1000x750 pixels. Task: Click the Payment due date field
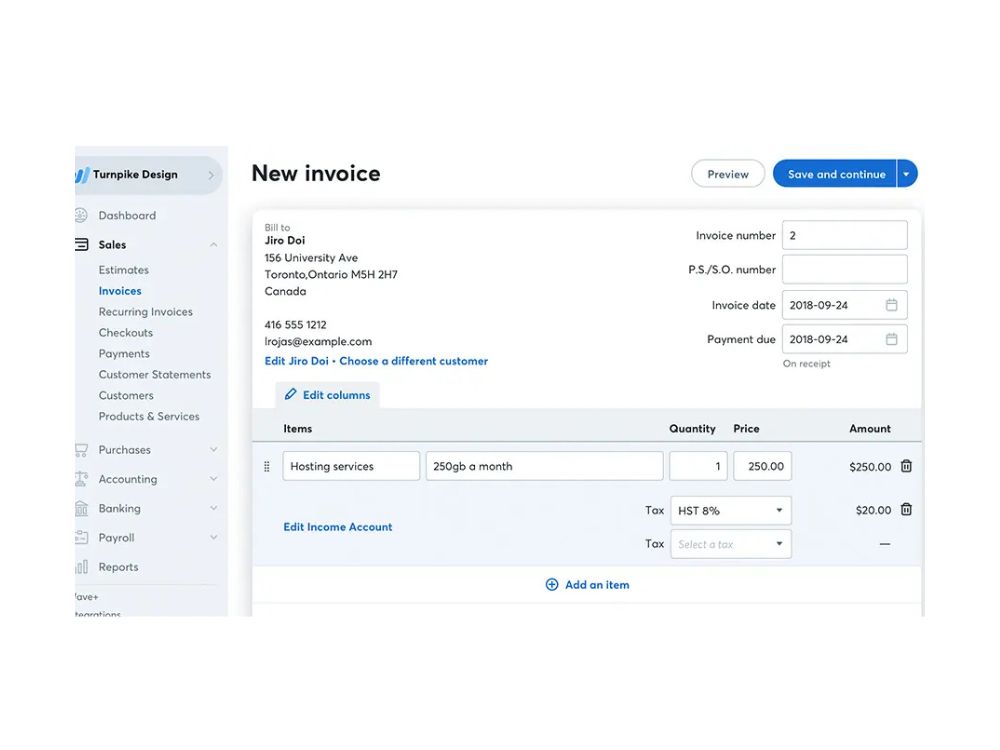[845, 339]
